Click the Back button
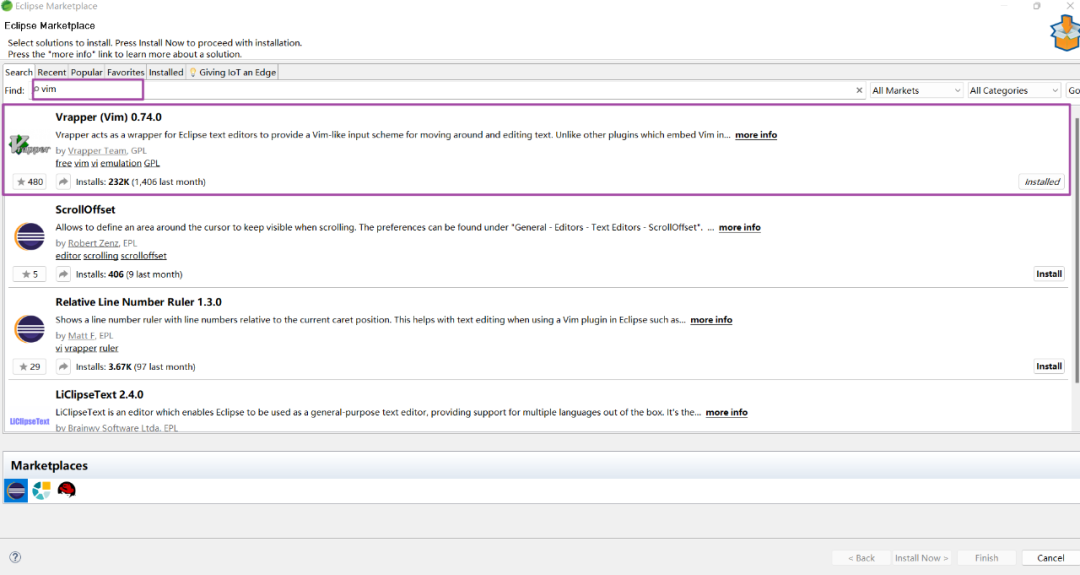Image resolution: width=1080 pixels, height=575 pixels. click(x=861, y=558)
